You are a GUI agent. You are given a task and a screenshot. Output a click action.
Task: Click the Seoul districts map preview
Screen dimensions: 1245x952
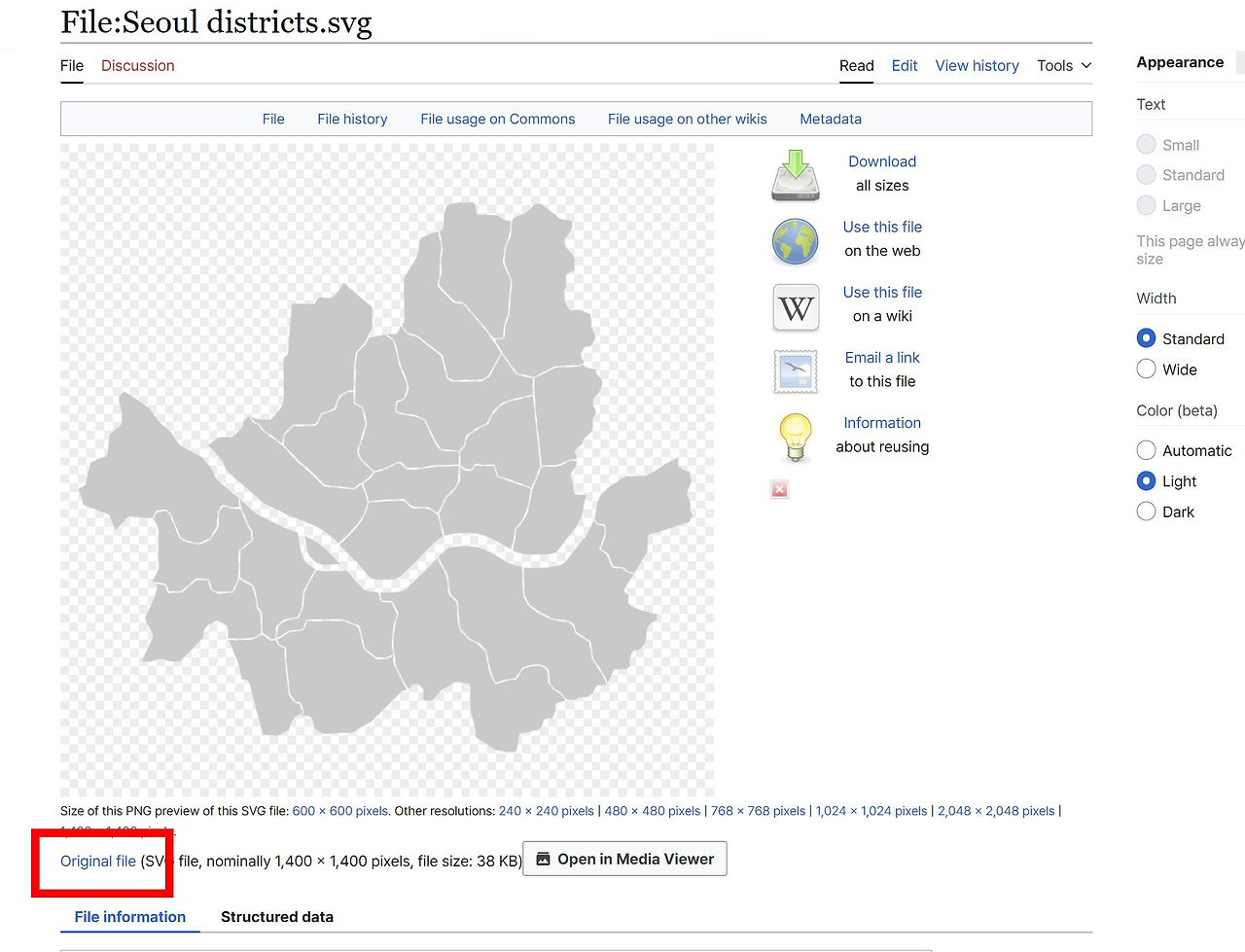387,471
